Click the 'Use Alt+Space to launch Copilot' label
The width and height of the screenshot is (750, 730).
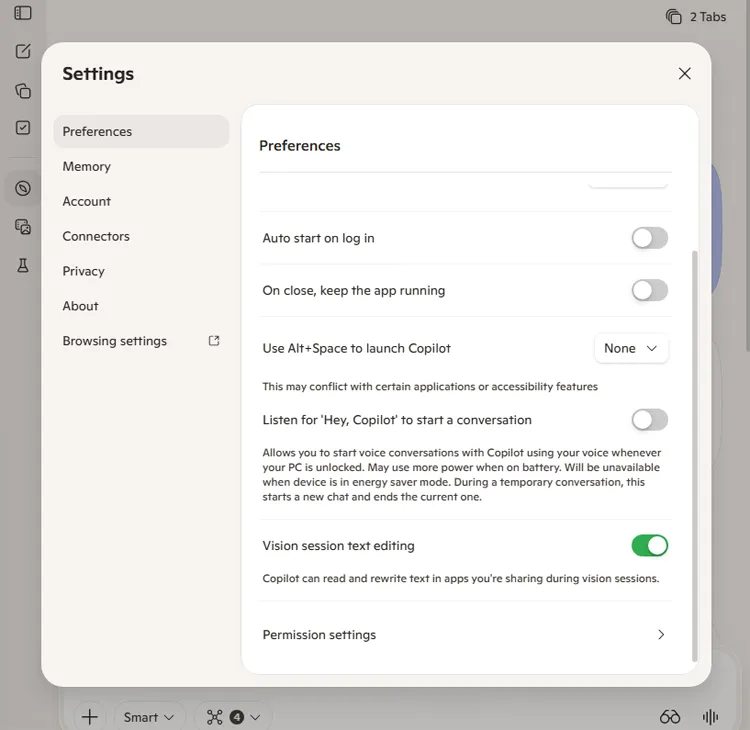tap(356, 348)
